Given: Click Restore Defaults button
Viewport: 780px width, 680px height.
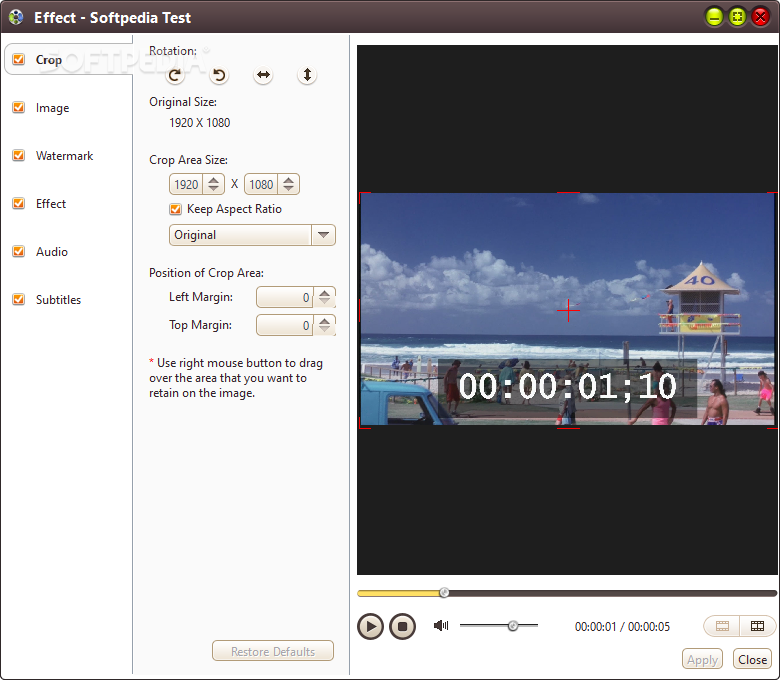Looking at the screenshot, I should (x=273, y=651).
